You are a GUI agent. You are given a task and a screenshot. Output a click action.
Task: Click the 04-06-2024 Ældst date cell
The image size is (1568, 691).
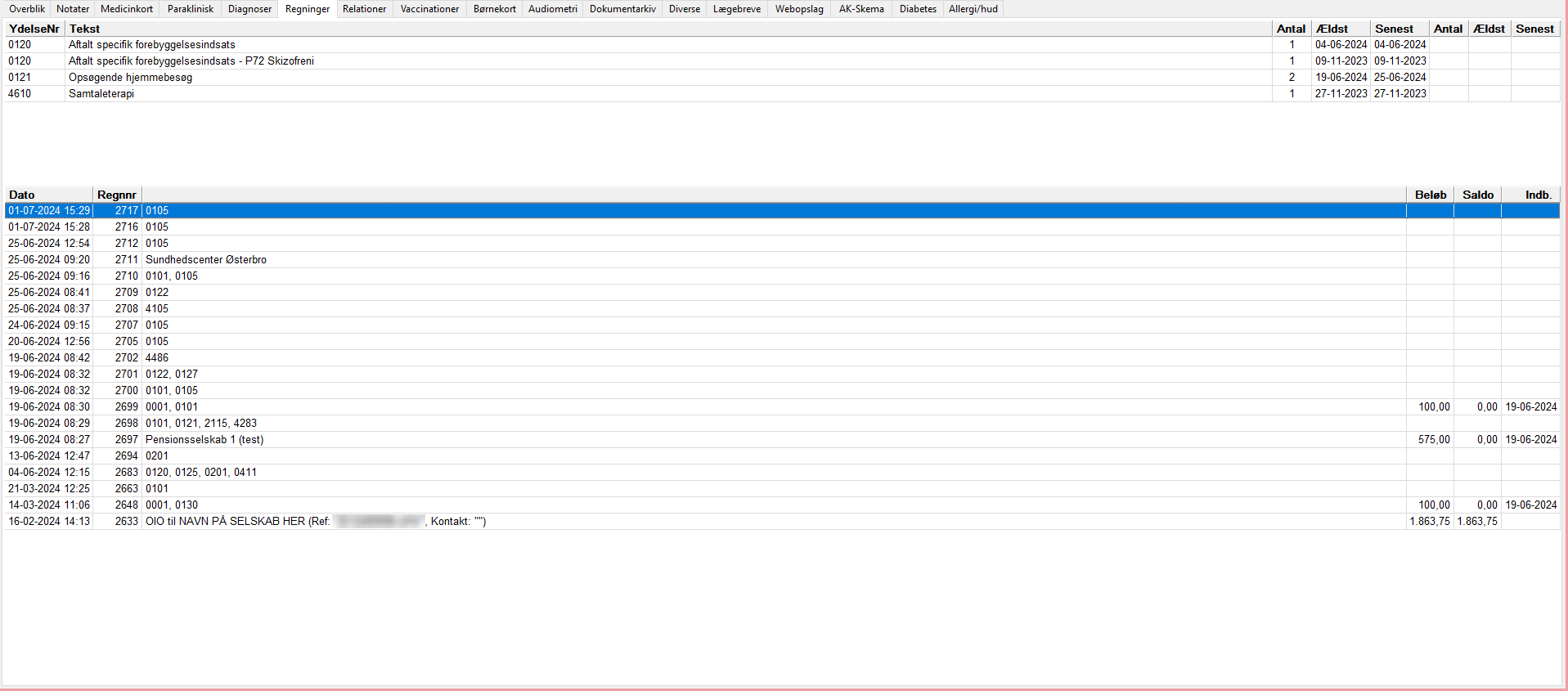coord(1341,45)
